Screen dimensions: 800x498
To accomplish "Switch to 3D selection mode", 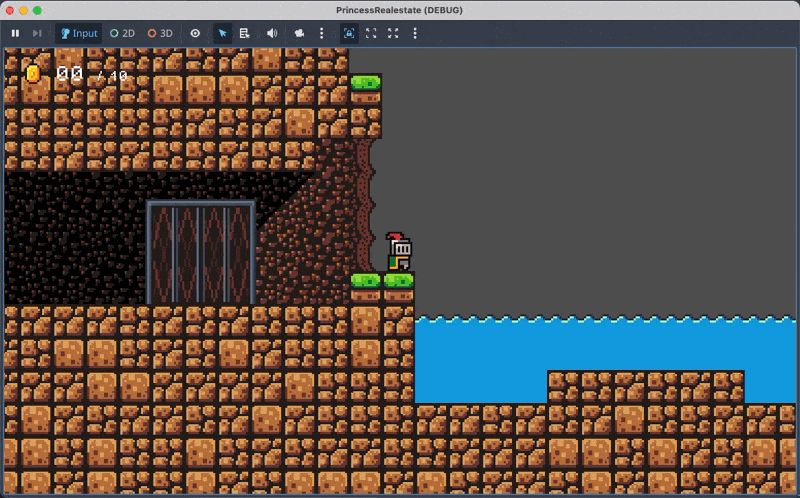I will tap(160, 33).
